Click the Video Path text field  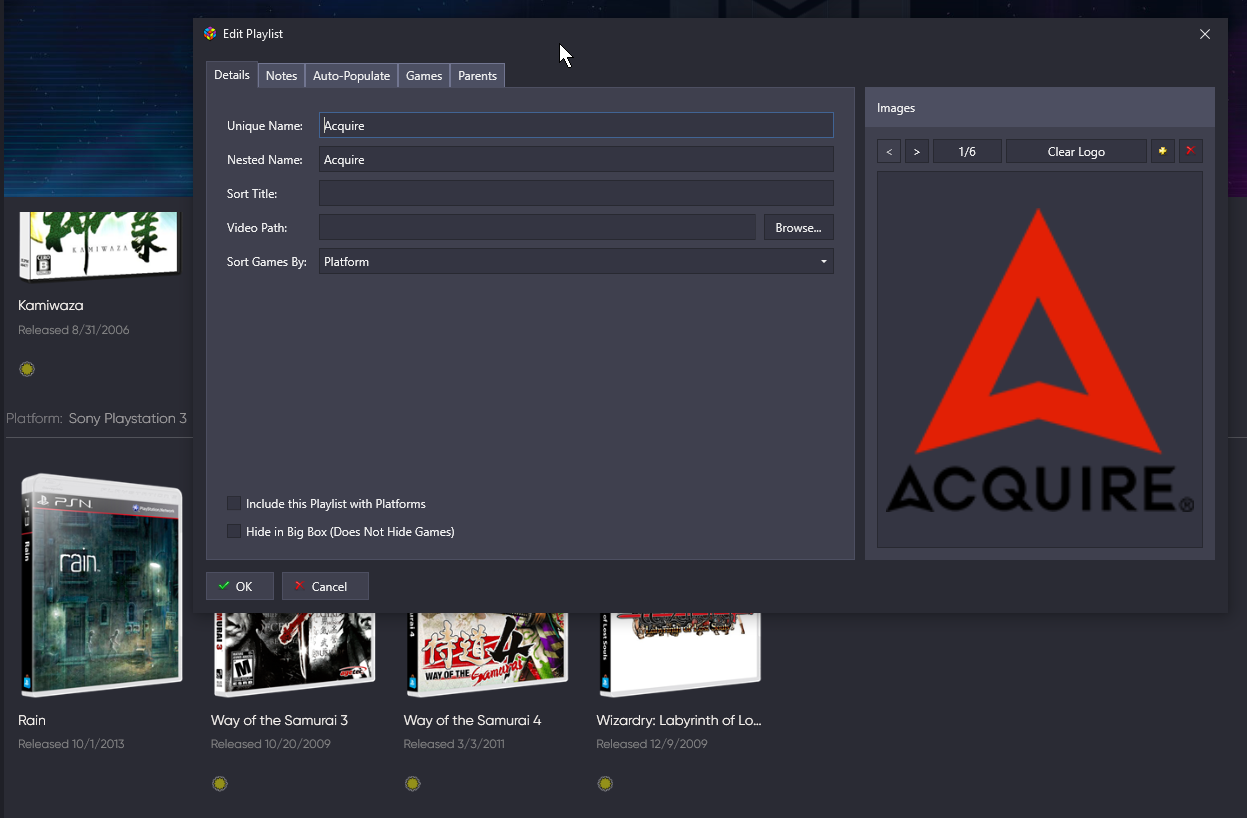click(537, 228)
